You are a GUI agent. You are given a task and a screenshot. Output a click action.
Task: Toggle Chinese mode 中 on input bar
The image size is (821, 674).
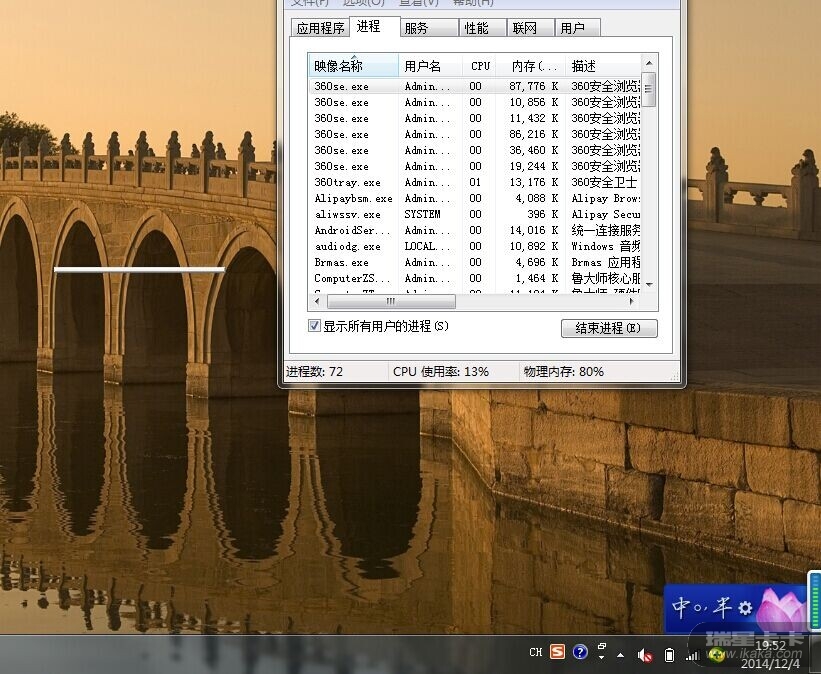point(682,607)
